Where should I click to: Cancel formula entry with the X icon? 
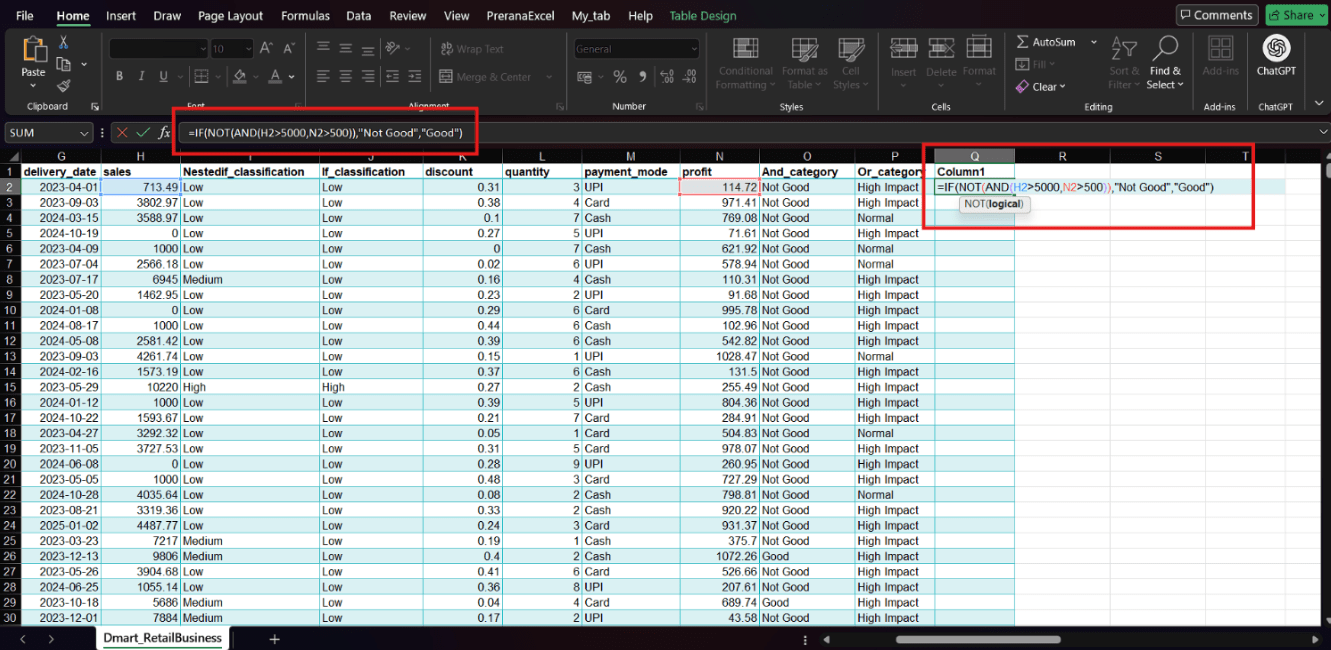(122, 132)
